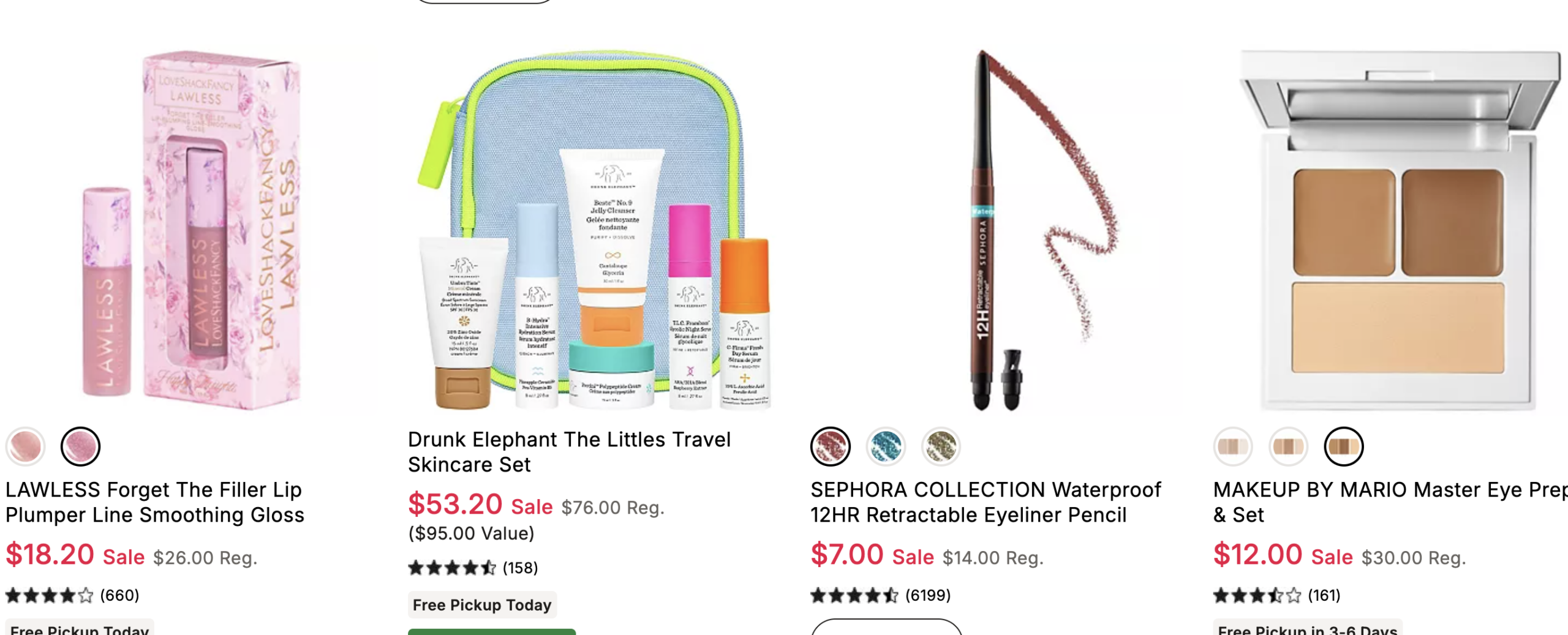View the 6199 reviews eyeliner star rating
The height and width of the screenshot is (635, 1568).
click(x=880, y=595)
